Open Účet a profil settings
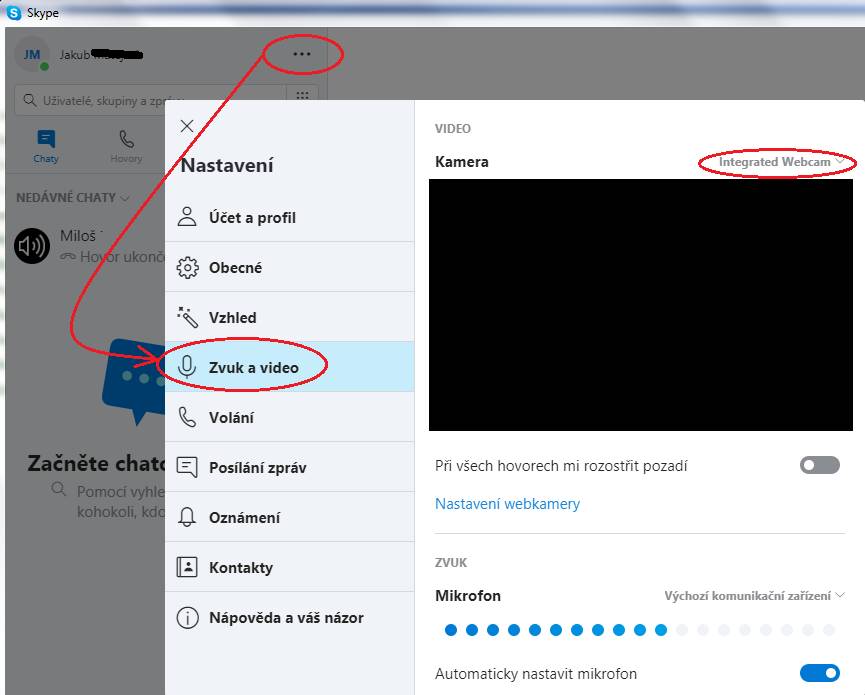 (290, 217)
